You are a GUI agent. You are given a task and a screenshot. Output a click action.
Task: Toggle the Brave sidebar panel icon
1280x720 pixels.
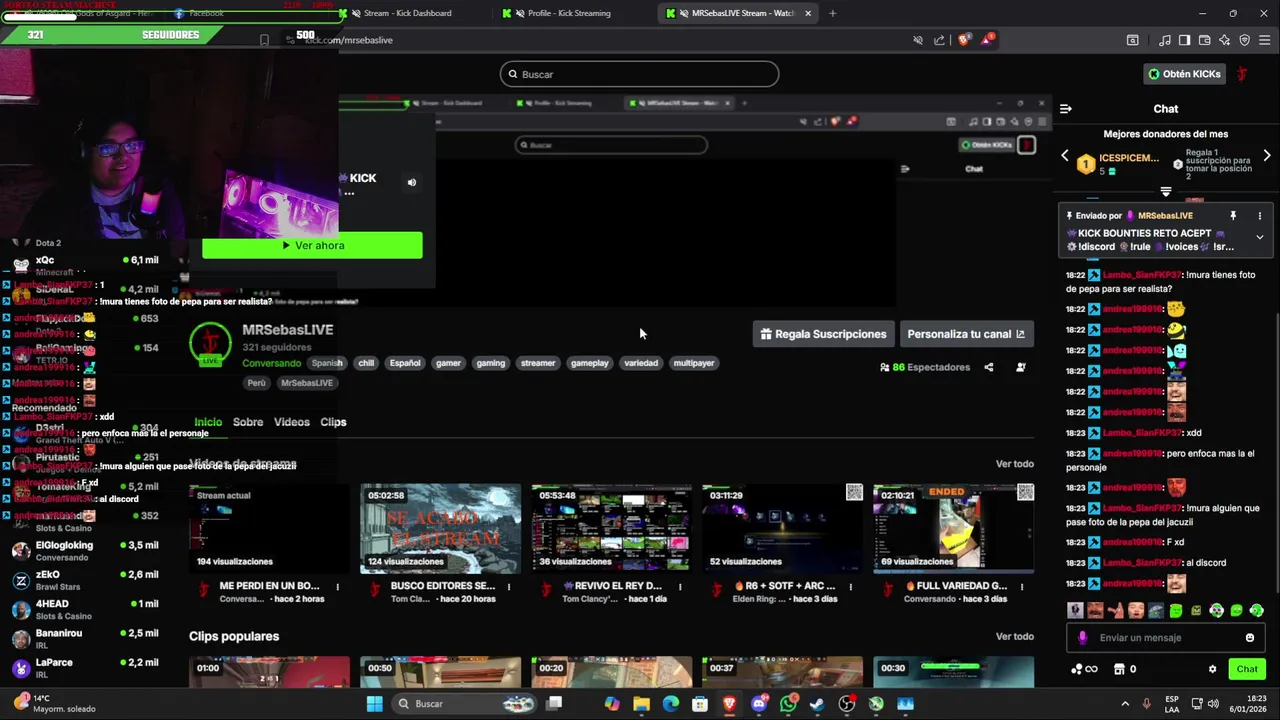point(1185,40)
